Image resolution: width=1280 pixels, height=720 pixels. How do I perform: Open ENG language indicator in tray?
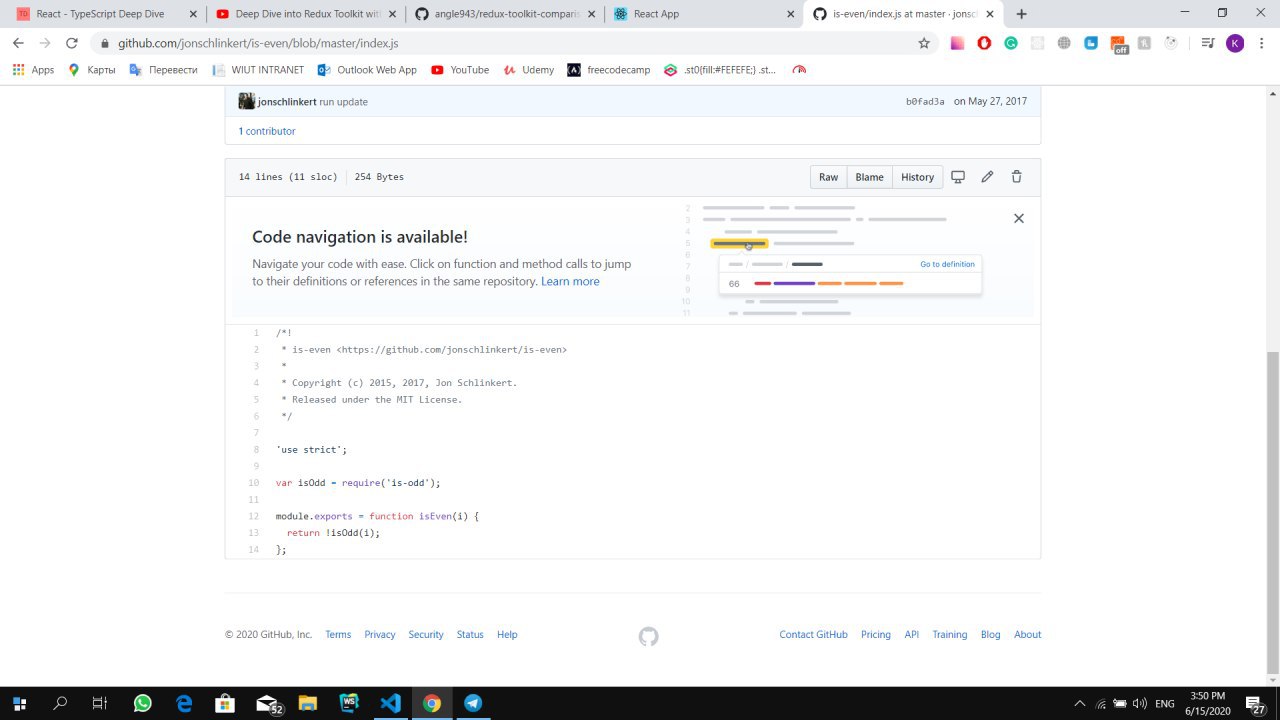[1164, 704]
